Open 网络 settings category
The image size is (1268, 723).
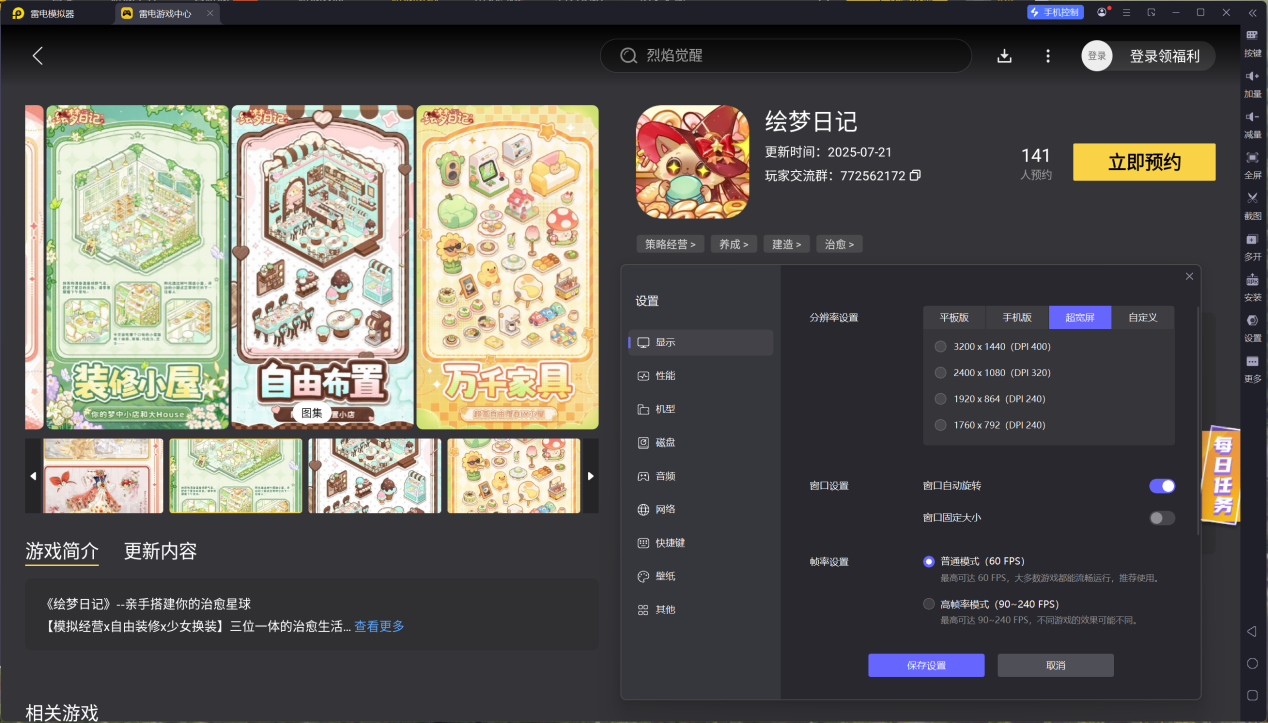(701, 509)
